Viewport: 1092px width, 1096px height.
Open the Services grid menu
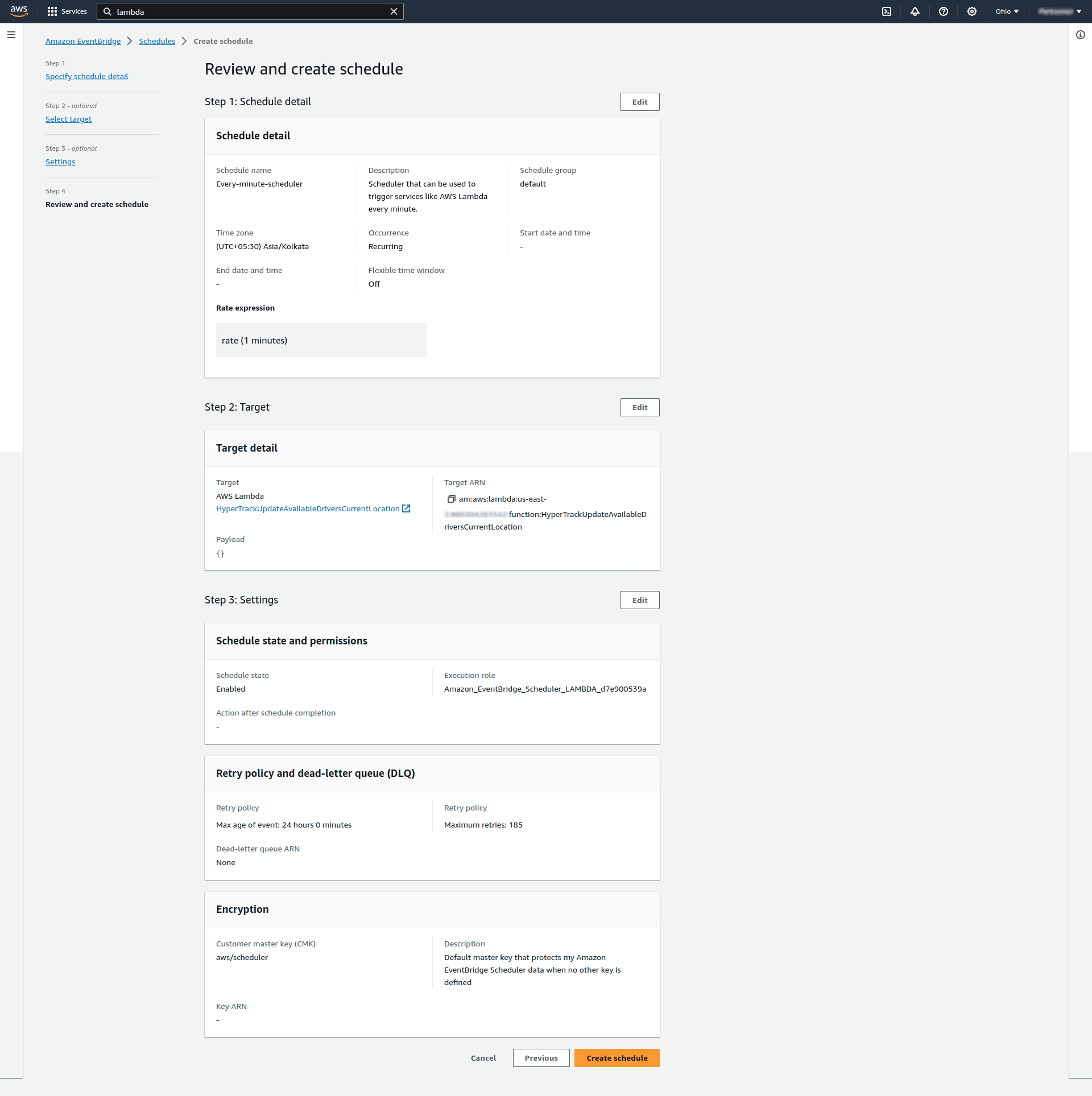67,11
